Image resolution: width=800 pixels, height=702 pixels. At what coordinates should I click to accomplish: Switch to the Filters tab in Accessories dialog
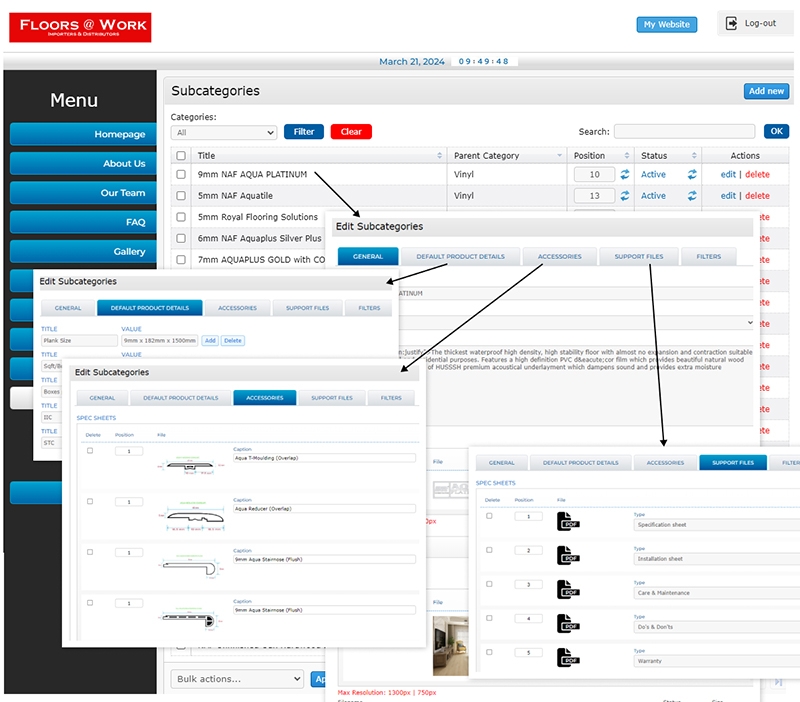(390, 398)
